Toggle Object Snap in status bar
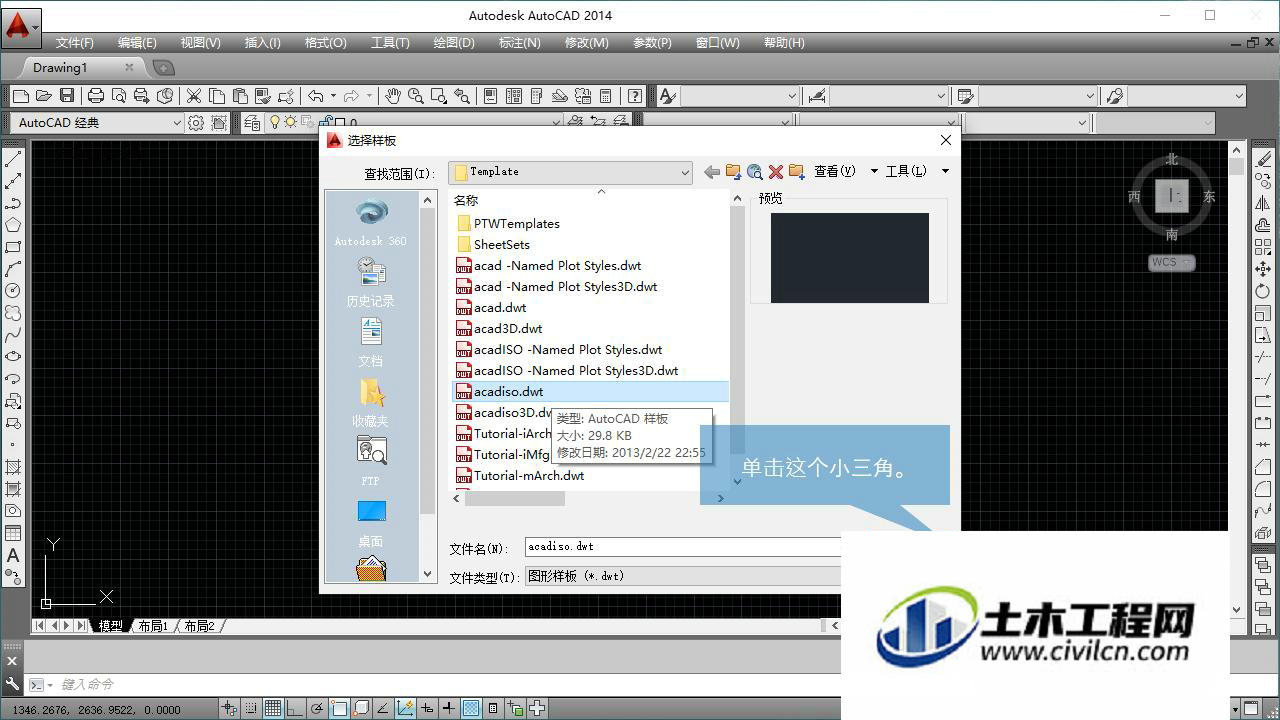Image resolution: width=1280 pixels, height=720 pixels. click(x=339, y=709)
